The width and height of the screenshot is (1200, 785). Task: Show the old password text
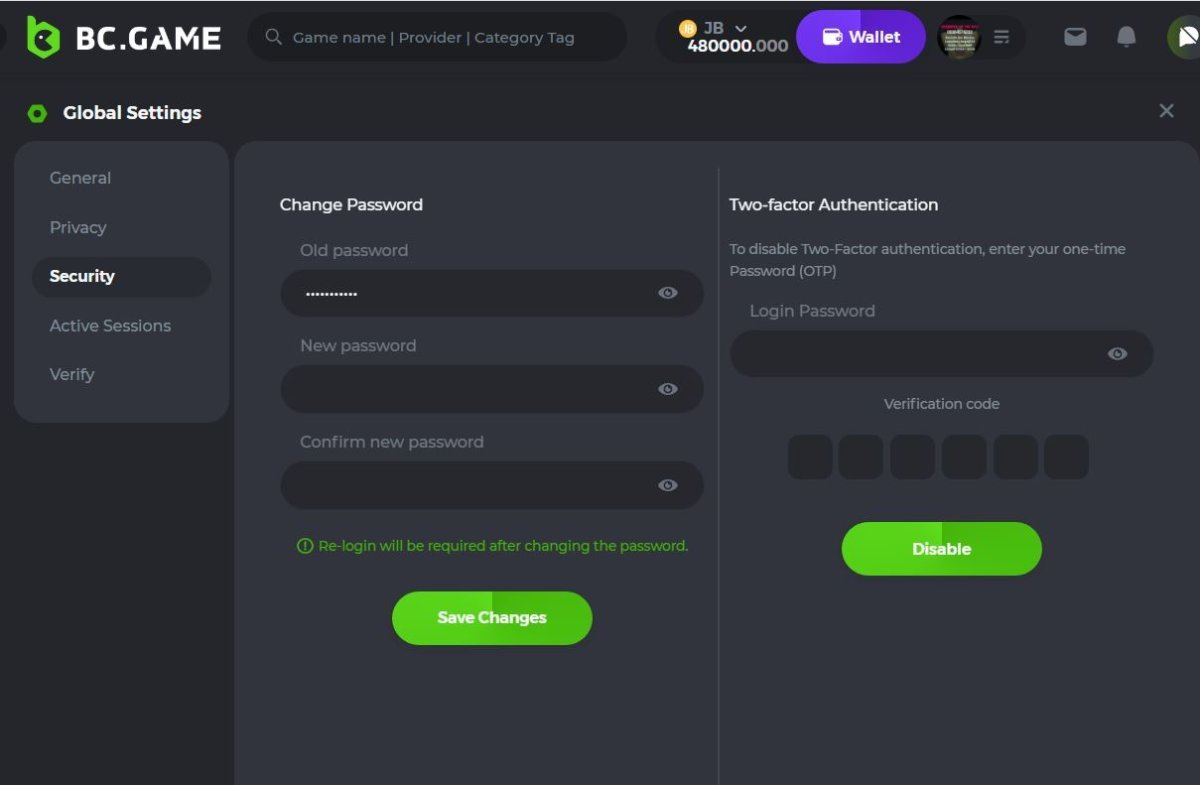(x=668, y=293)
